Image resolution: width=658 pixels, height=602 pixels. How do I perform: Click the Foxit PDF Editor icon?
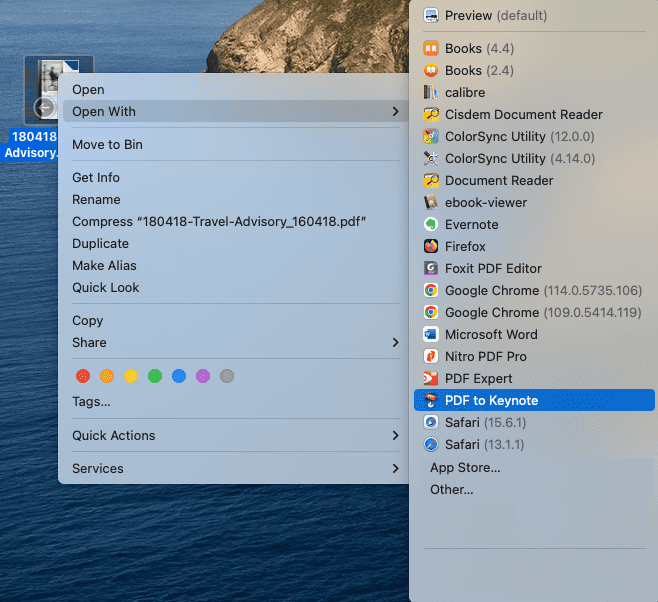coord(431,268)
